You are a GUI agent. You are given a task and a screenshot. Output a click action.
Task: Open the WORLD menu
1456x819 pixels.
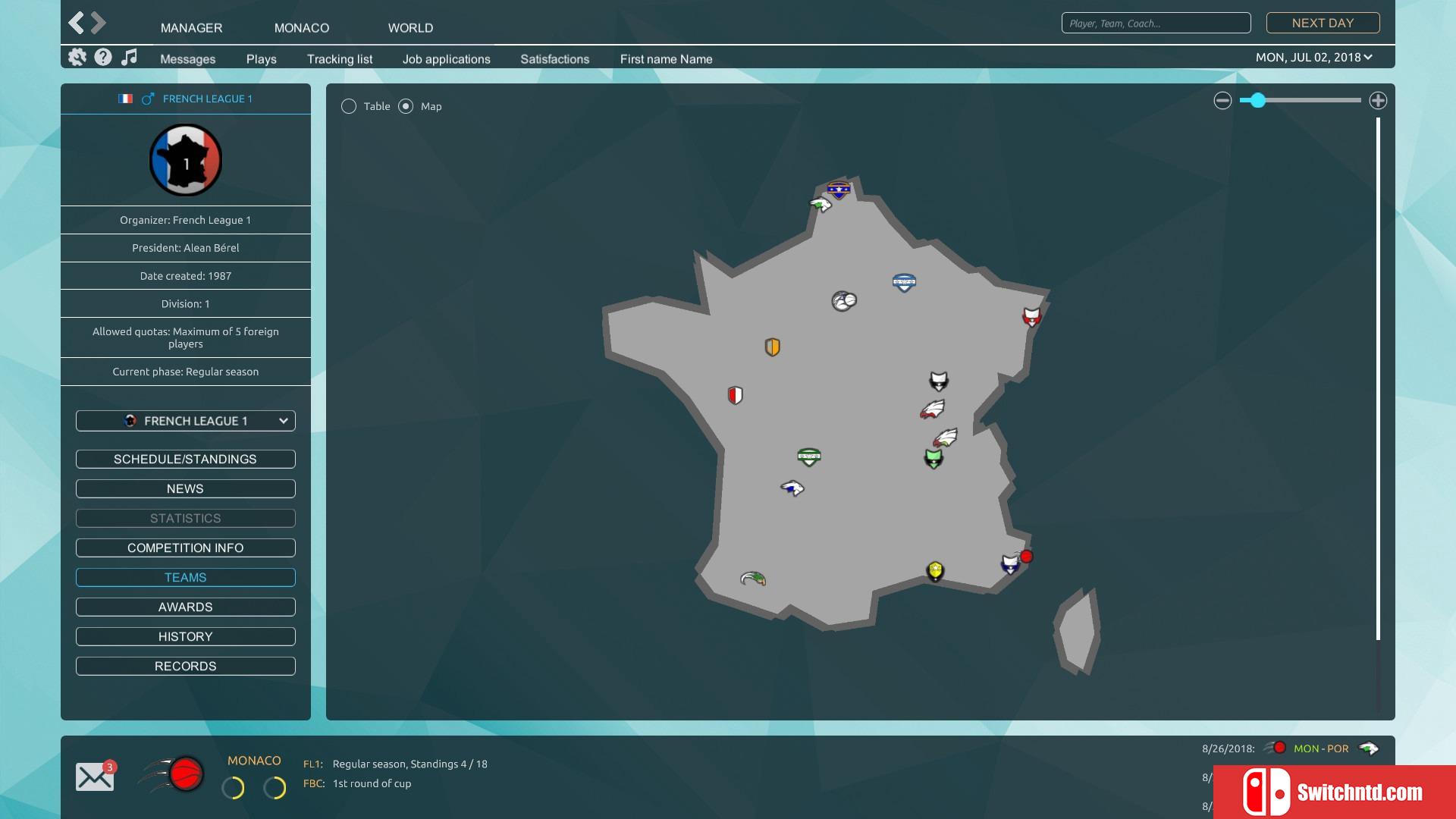[410, 27]
